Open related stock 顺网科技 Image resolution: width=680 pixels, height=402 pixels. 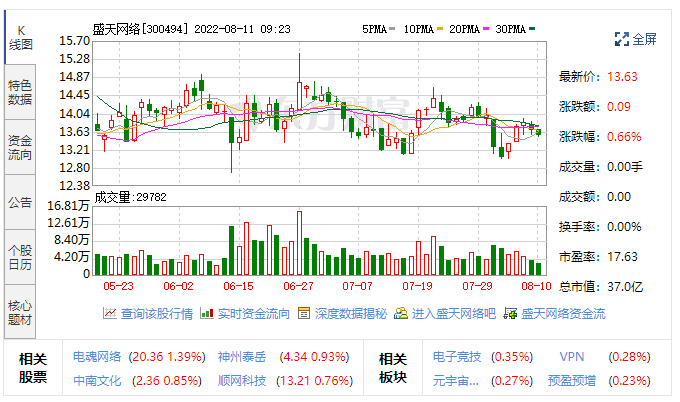(x=242, y=381)
